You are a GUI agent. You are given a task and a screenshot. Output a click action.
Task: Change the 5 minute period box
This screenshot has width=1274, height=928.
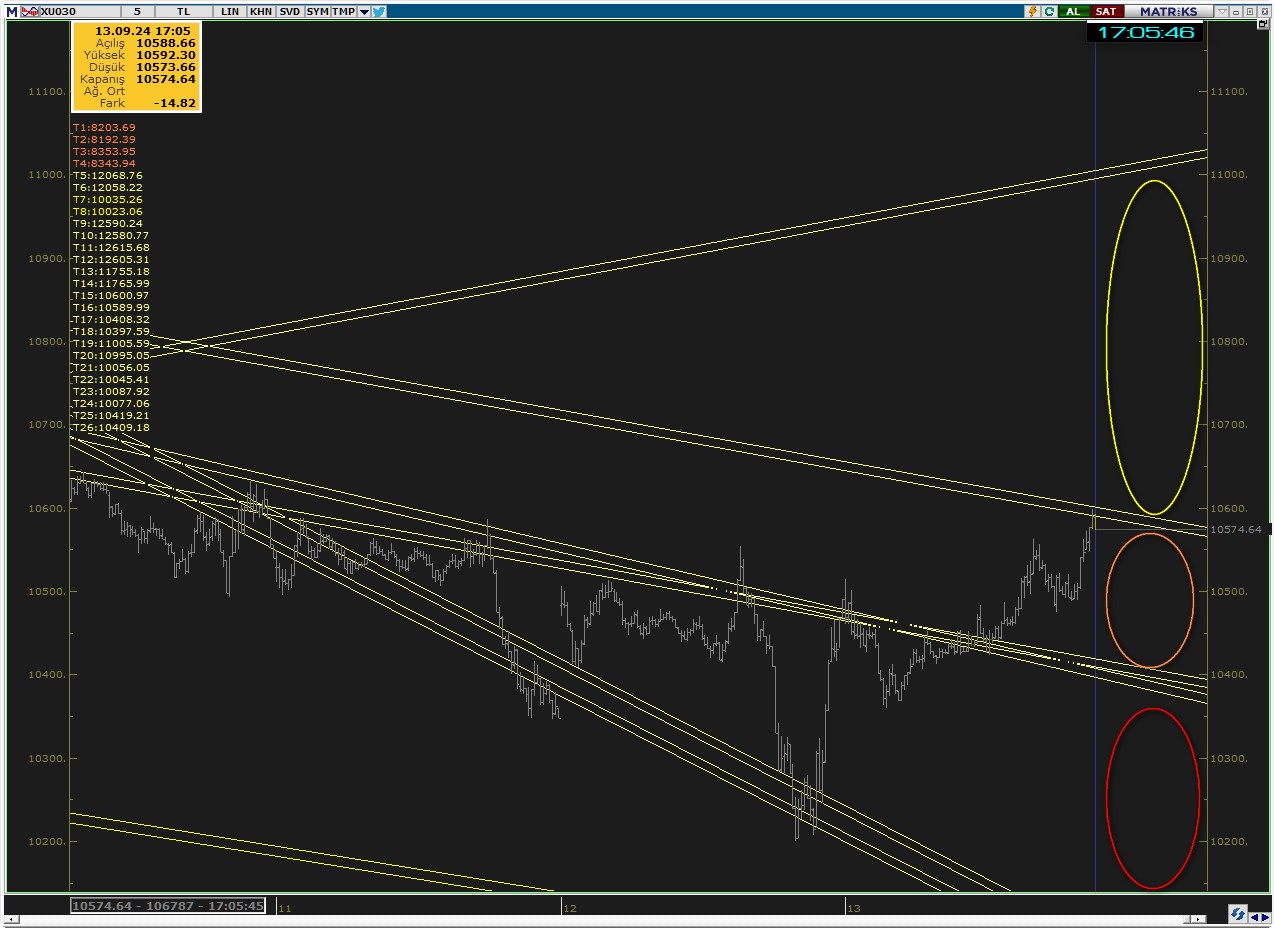(x=137, y=11)
